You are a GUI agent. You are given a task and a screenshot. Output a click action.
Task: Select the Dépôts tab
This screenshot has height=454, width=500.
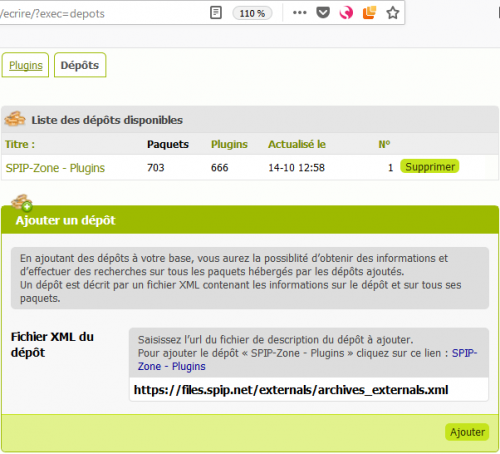80,65
